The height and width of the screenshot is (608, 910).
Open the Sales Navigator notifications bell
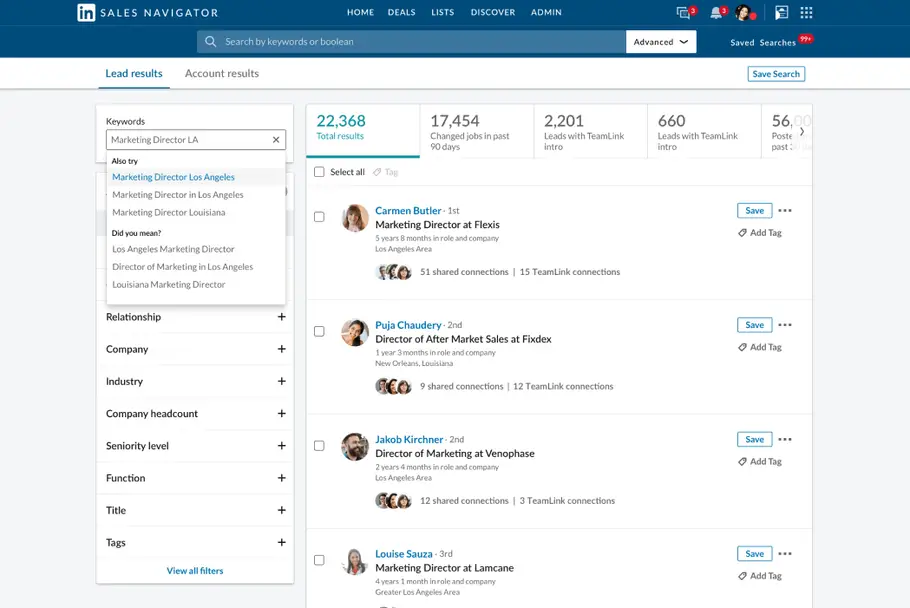pyautogui.click(x=714, y=12)
